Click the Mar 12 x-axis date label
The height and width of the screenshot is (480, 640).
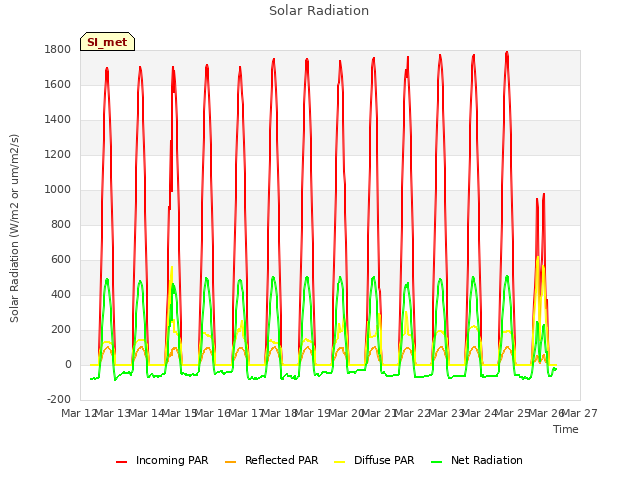point(78,413)
